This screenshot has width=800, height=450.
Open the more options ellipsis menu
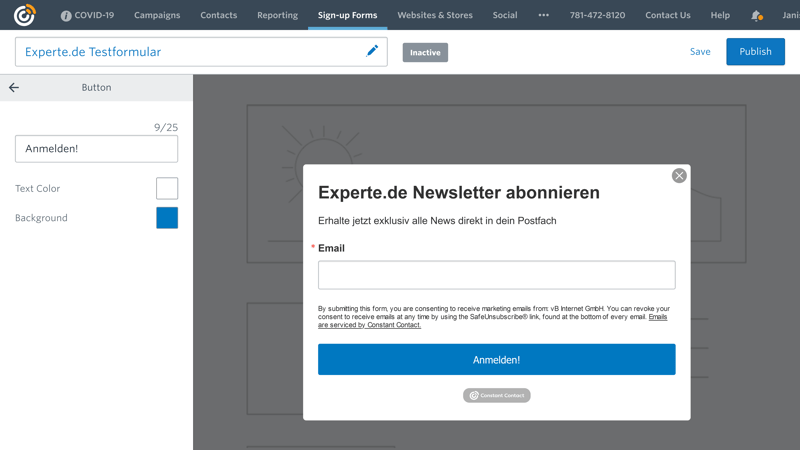[x=543, y=15]
